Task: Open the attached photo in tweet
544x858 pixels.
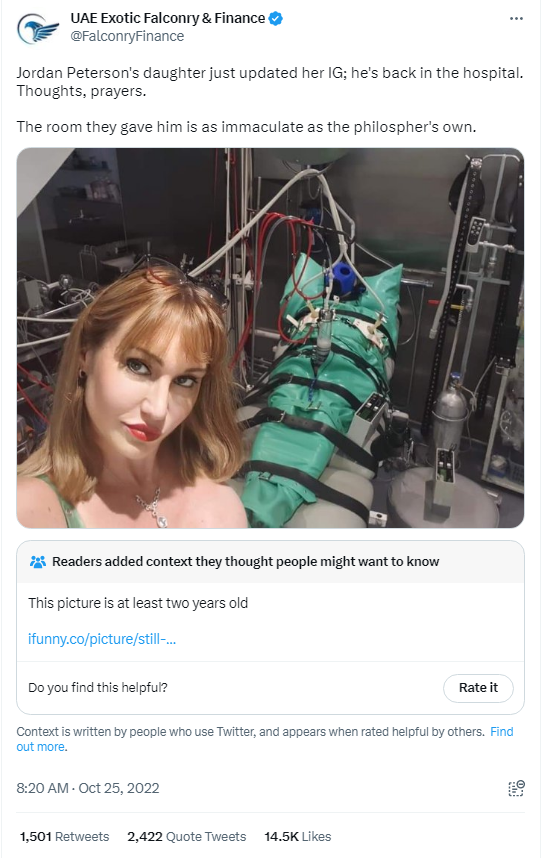Action: (270, 338)
